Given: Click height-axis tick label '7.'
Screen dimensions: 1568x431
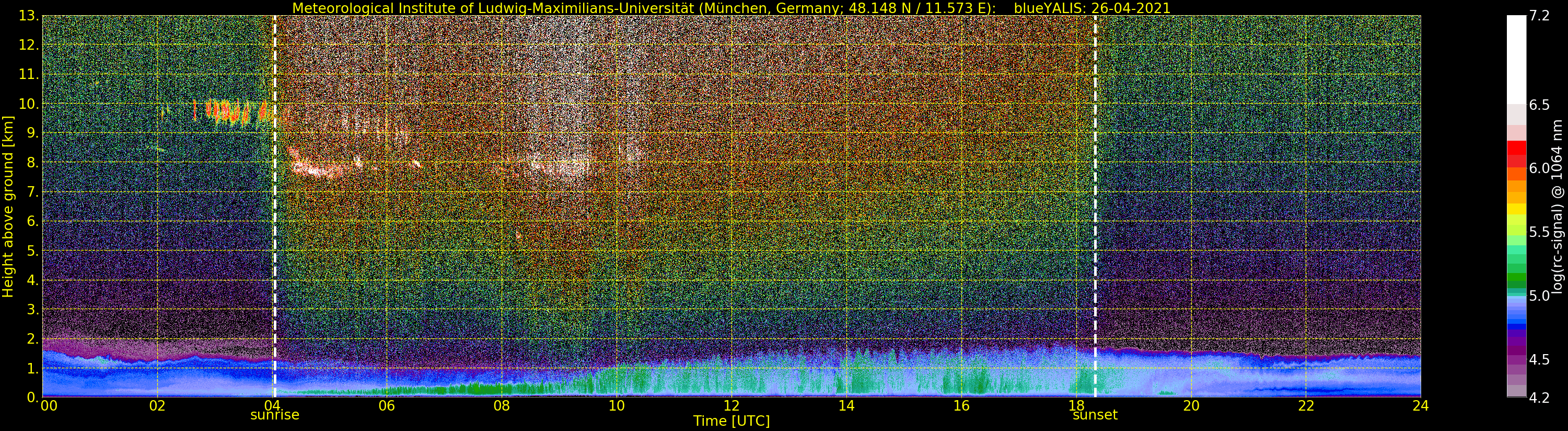Looking at the screenshot, I should click(33, 192).
